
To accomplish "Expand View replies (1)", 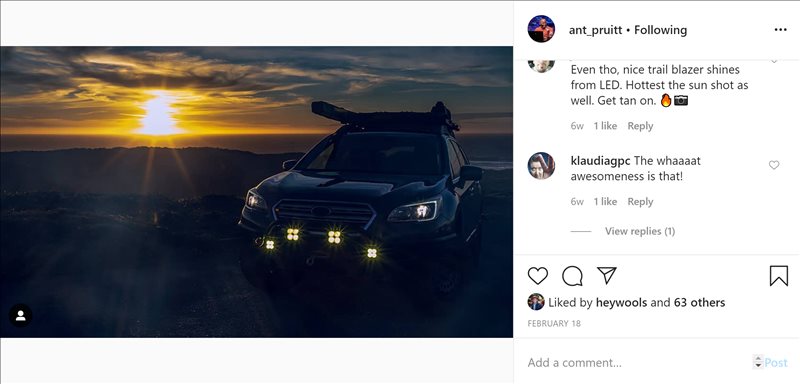I will click(640, 231).
